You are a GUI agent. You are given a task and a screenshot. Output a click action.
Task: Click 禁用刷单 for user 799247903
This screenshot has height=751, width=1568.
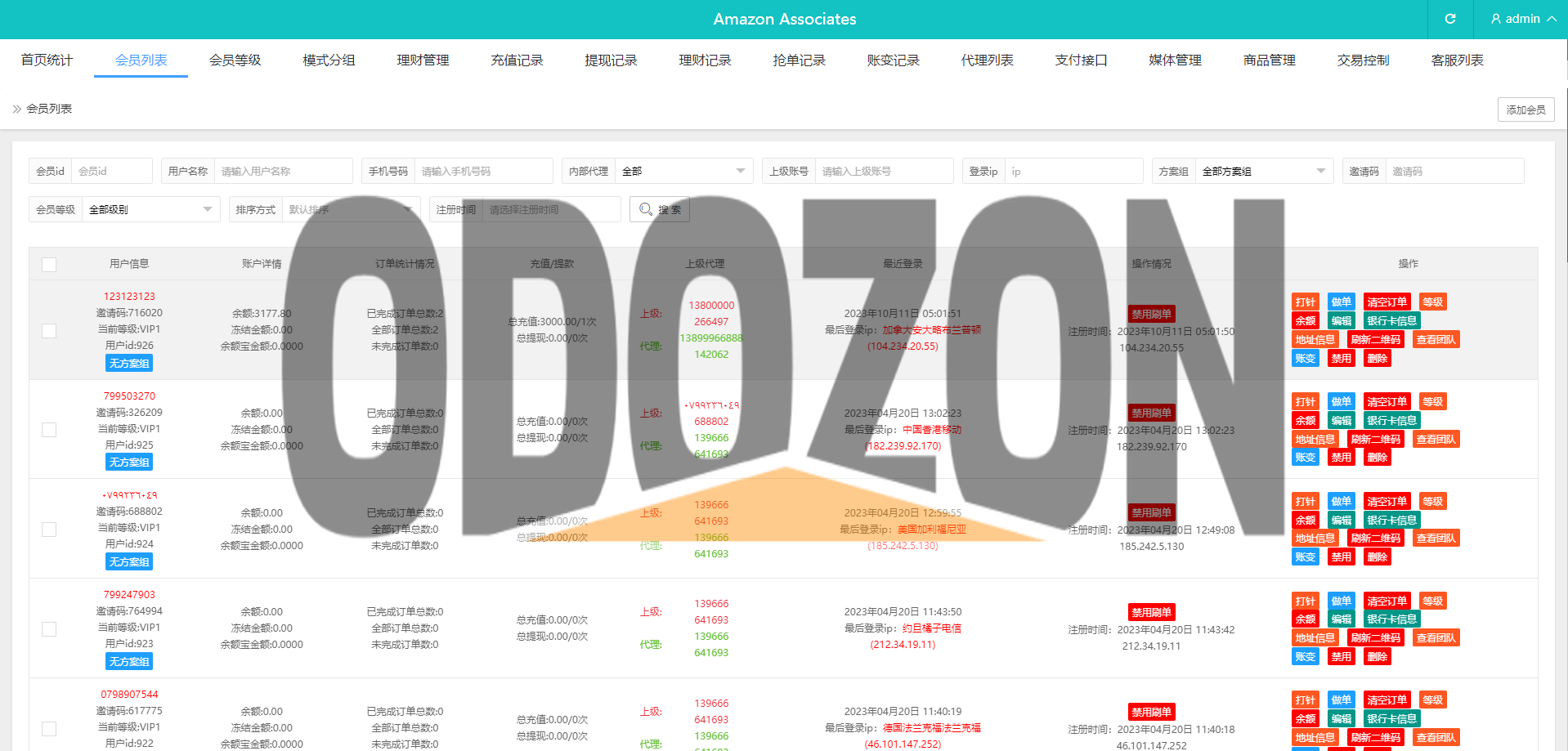pos(1152,612)
